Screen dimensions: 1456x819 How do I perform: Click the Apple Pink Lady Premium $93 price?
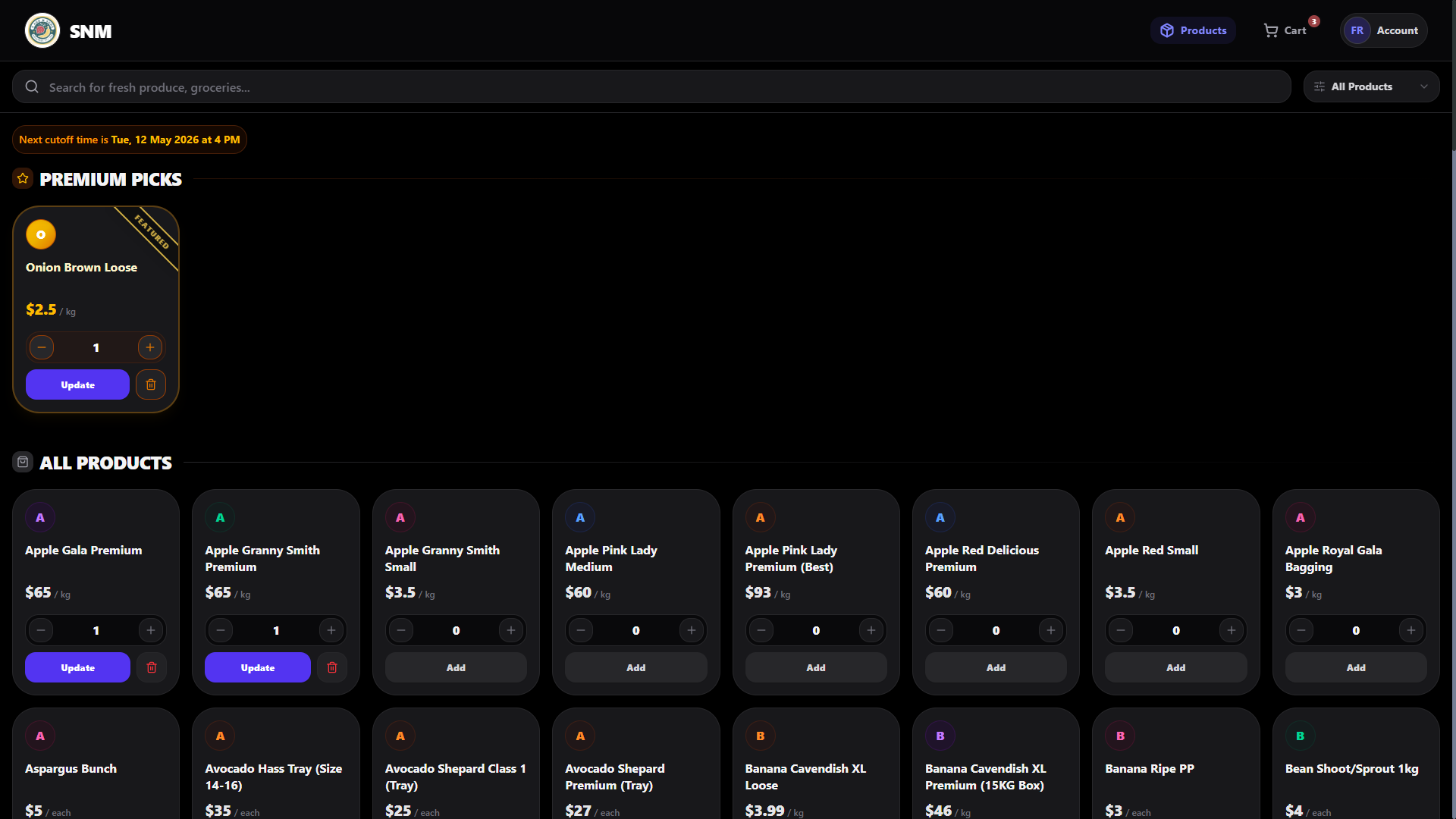(x=758, y=592)
